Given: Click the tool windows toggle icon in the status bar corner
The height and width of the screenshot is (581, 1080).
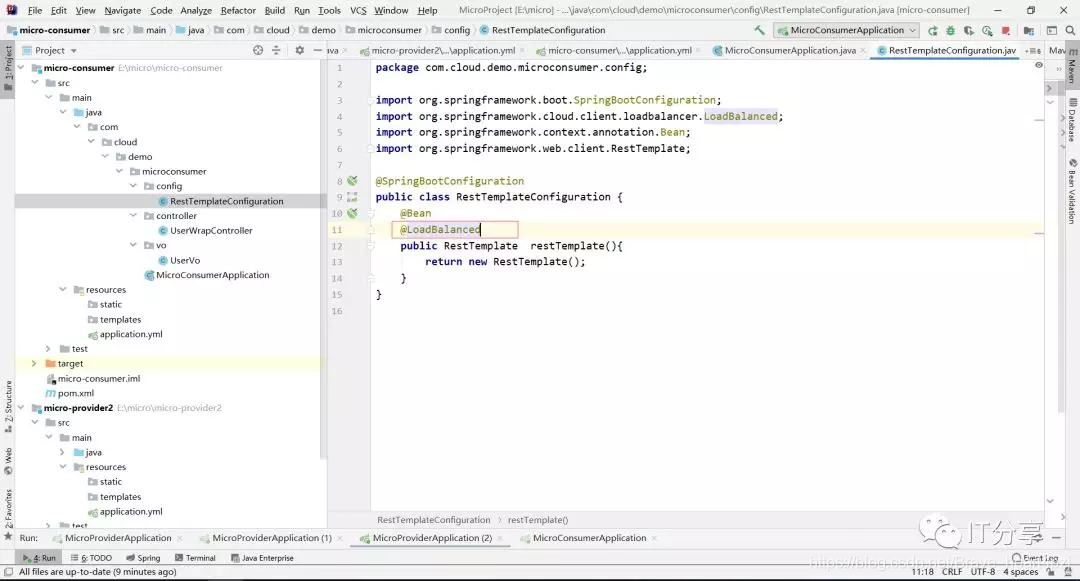Looking at the screenshot, I should [8, 572].
